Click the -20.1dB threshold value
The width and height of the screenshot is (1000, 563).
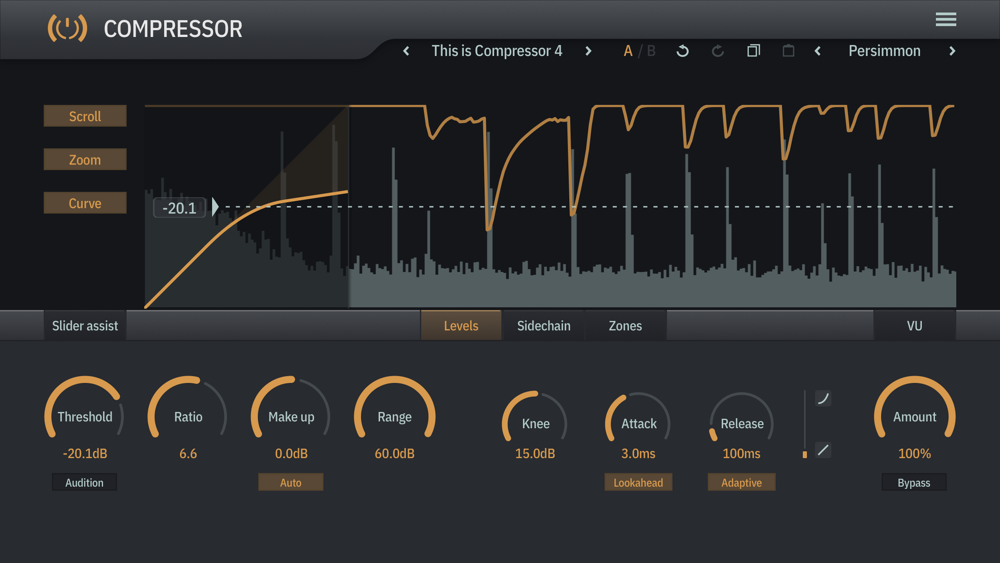click(x=85, y=453)
